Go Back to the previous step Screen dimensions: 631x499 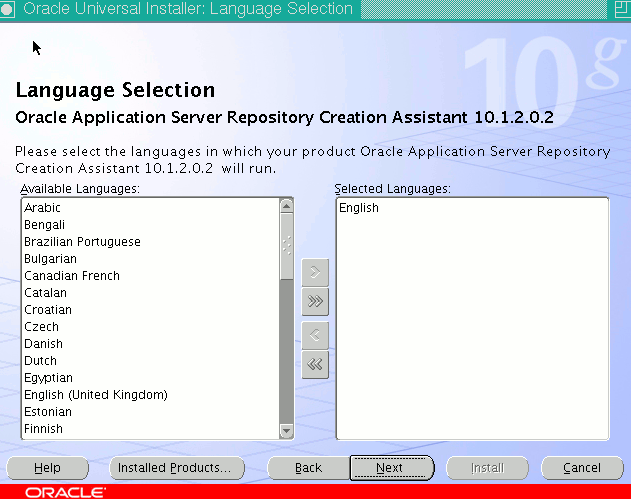point(308,468)
